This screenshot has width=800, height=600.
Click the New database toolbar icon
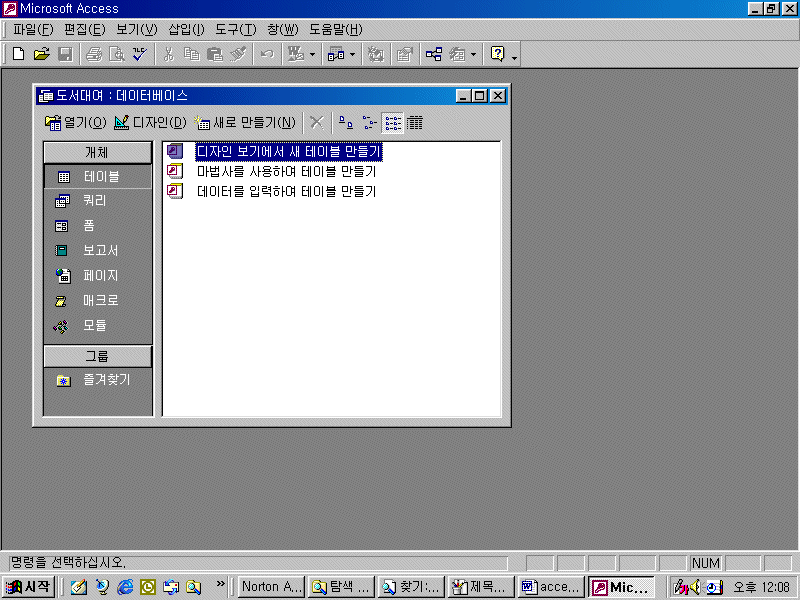pyautogui.click(x=18, y=54)
